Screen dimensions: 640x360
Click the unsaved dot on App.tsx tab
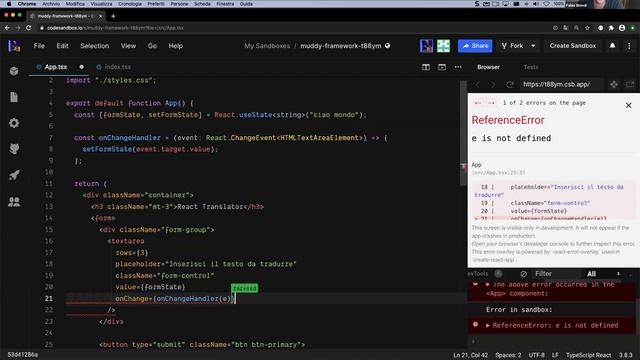(x=81, y=67)
